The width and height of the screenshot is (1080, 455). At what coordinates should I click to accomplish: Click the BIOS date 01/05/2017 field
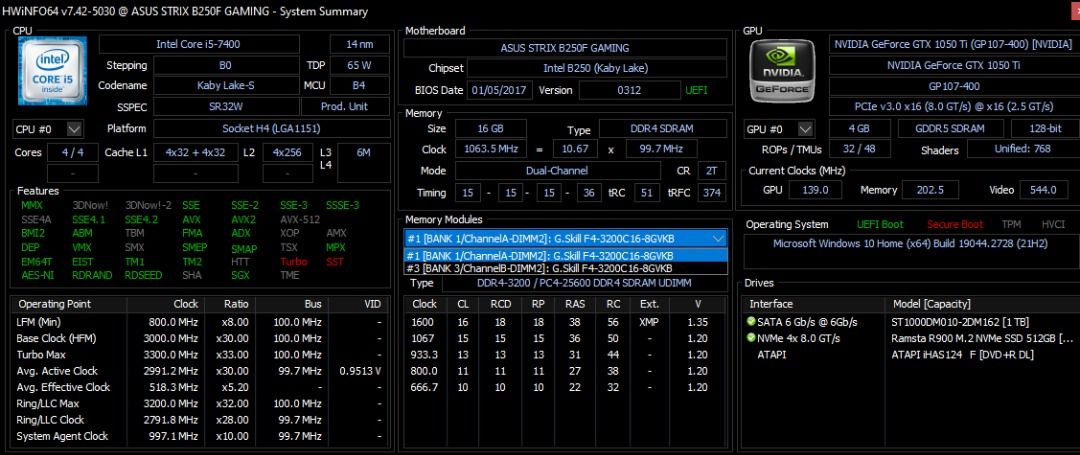[501, 90]
